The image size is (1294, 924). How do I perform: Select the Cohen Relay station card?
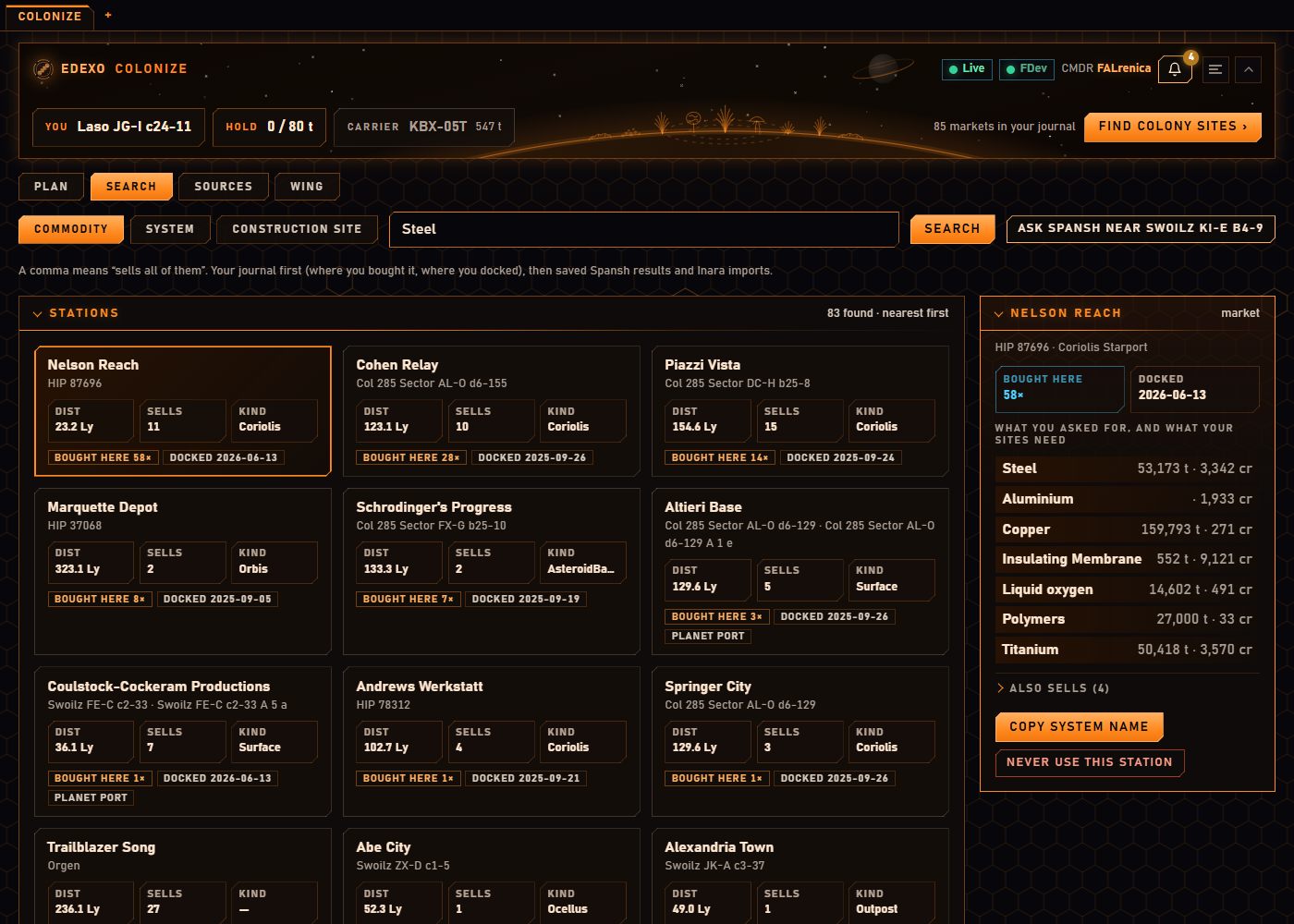tap(492, 411)
